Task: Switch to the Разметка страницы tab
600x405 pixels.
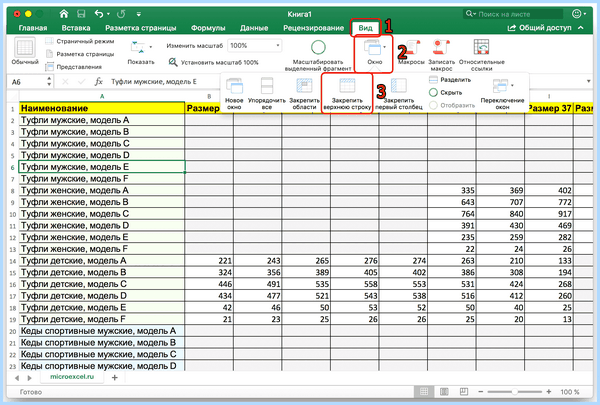Action: [140, 28]
